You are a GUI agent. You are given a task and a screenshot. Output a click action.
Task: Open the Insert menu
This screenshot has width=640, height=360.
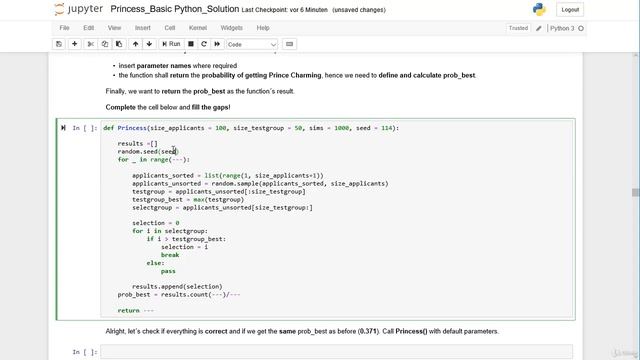pyautogui.click(x=142, y=28)
